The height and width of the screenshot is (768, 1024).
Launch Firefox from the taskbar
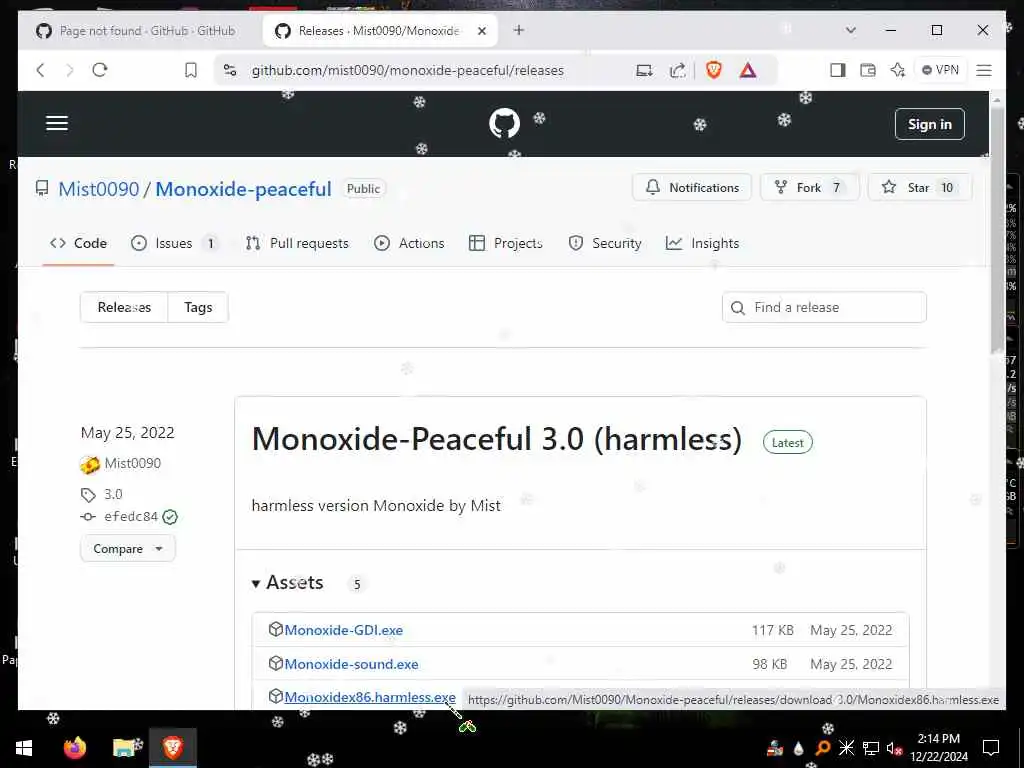(x=74, y=747)
